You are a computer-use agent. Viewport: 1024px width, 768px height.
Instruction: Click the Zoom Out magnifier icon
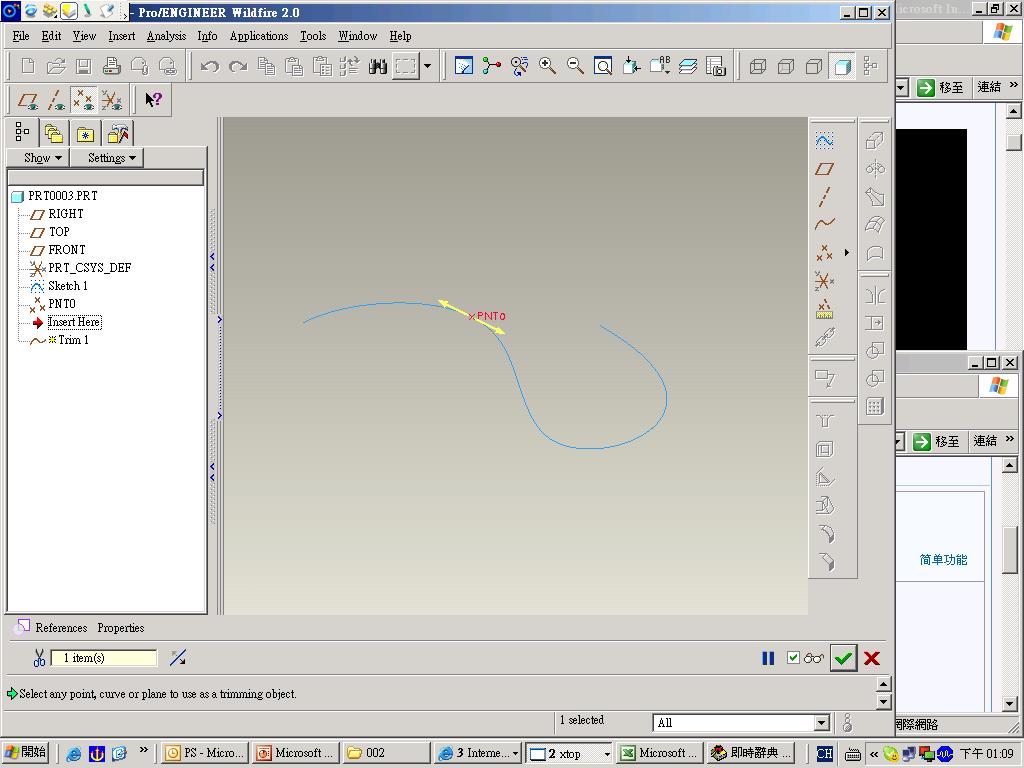pos(575,66)
